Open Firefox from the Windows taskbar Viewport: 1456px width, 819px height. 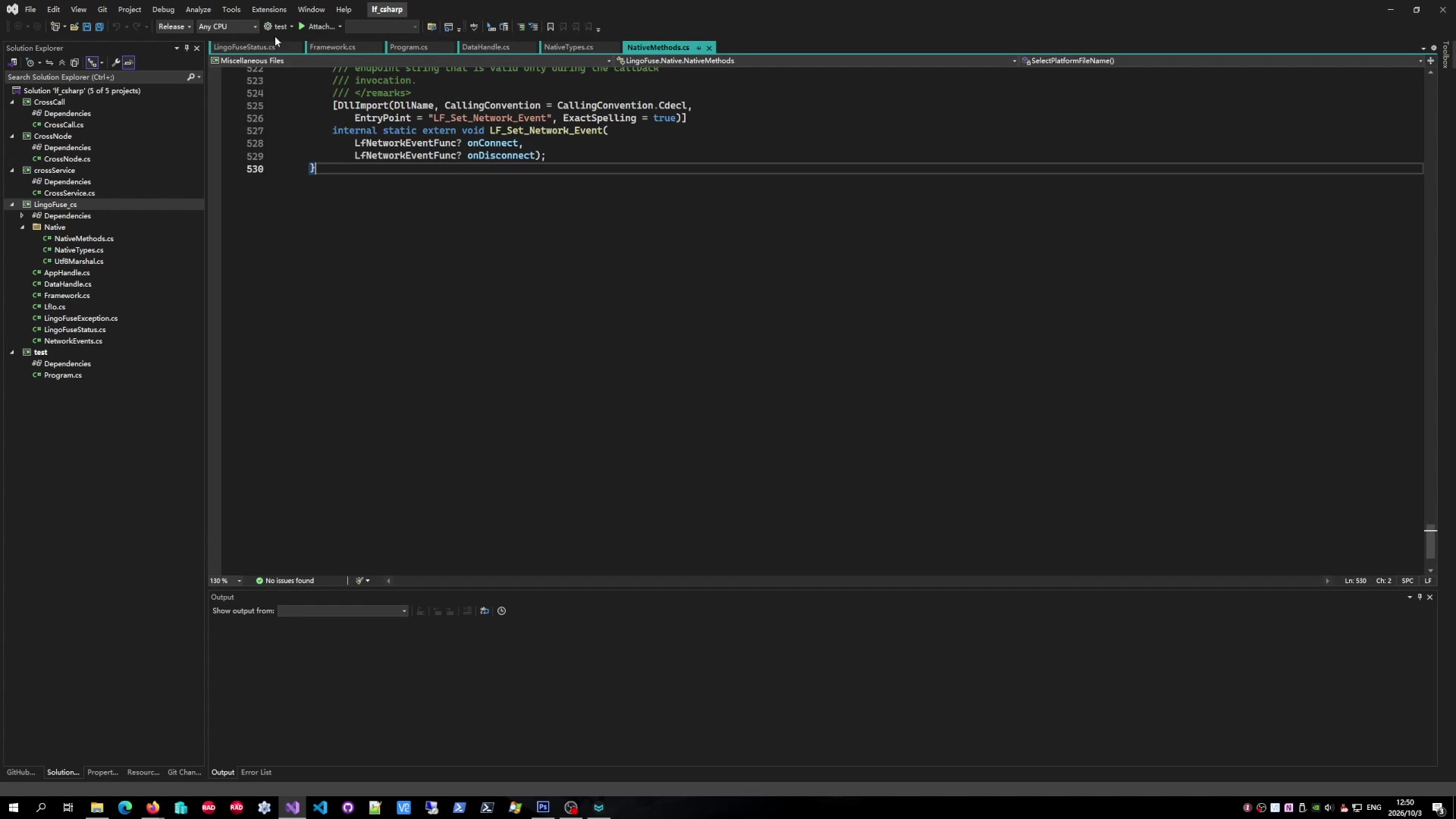coord(153,808)
